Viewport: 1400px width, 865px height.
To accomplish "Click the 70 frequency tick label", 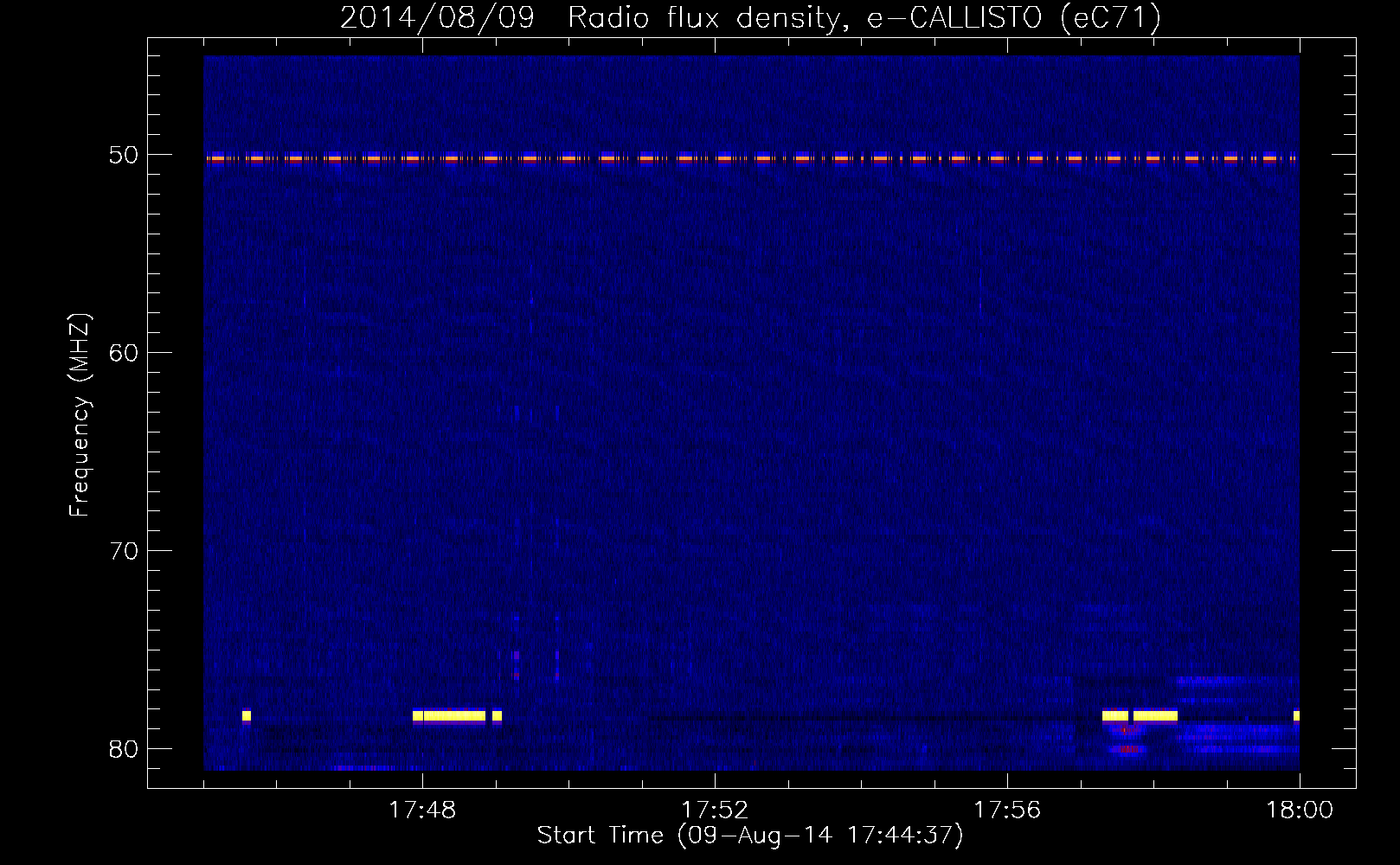I will 124,551.
